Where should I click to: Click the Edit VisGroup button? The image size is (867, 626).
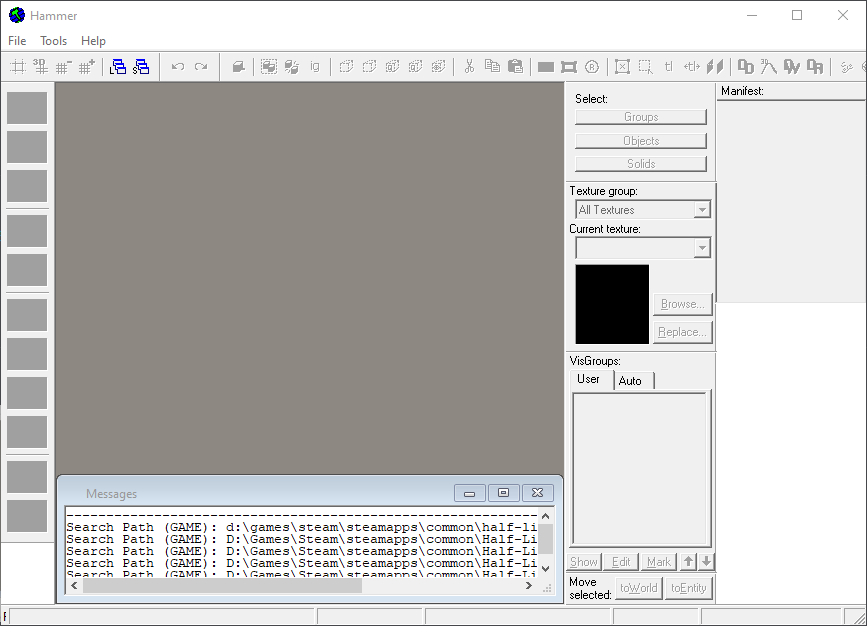(621, 562)
